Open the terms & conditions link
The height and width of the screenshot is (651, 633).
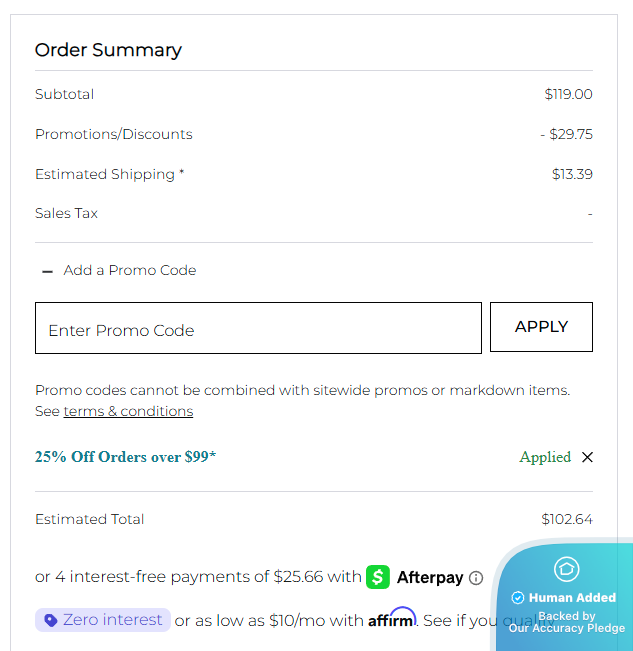pos(128,411)
